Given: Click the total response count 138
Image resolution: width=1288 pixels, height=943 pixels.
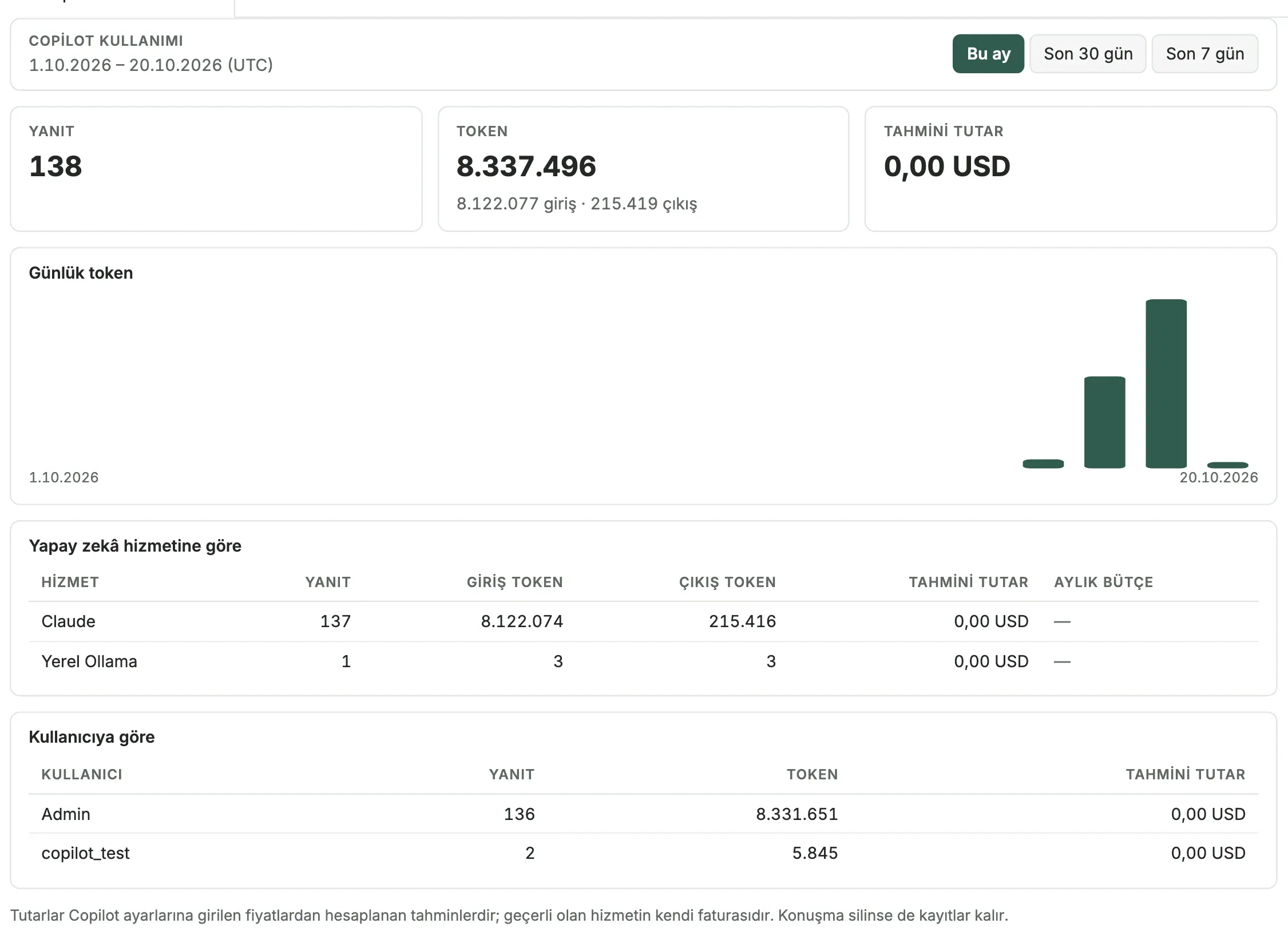Looking at the screenshot, I should pos(56,167).
